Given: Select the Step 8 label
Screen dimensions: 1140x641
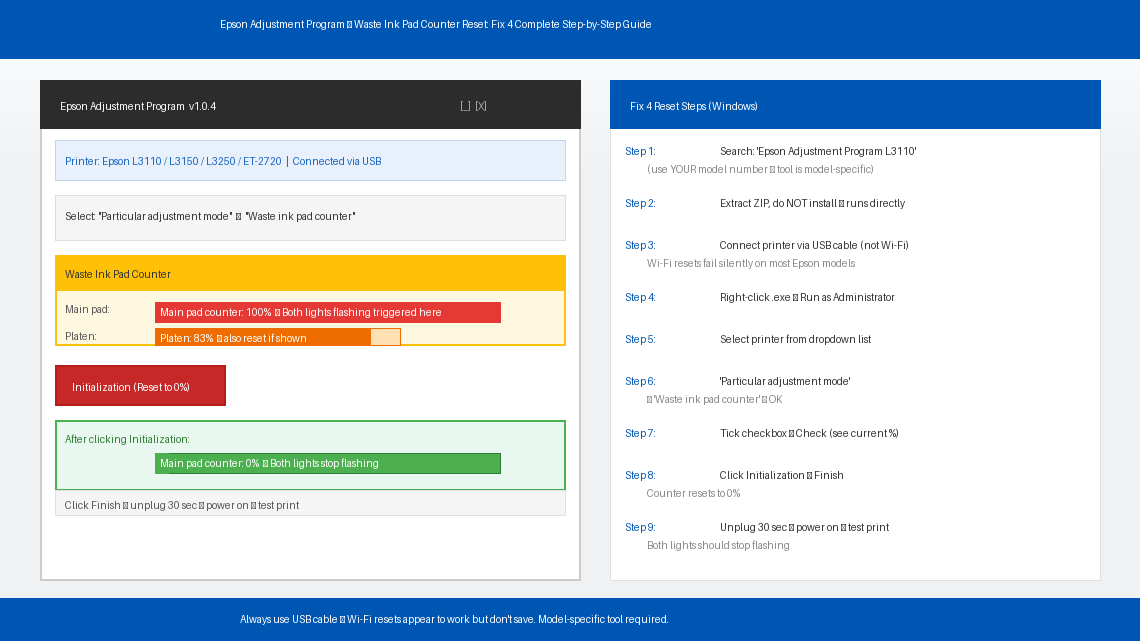Looking at the screenshot, I should coord(640,475).
